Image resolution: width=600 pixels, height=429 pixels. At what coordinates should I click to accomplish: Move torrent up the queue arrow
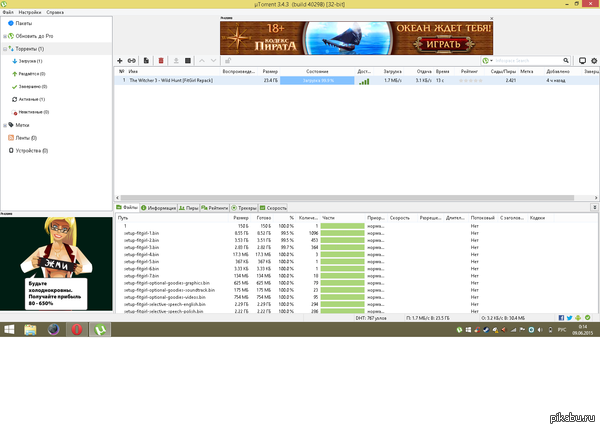click(202, 61)
